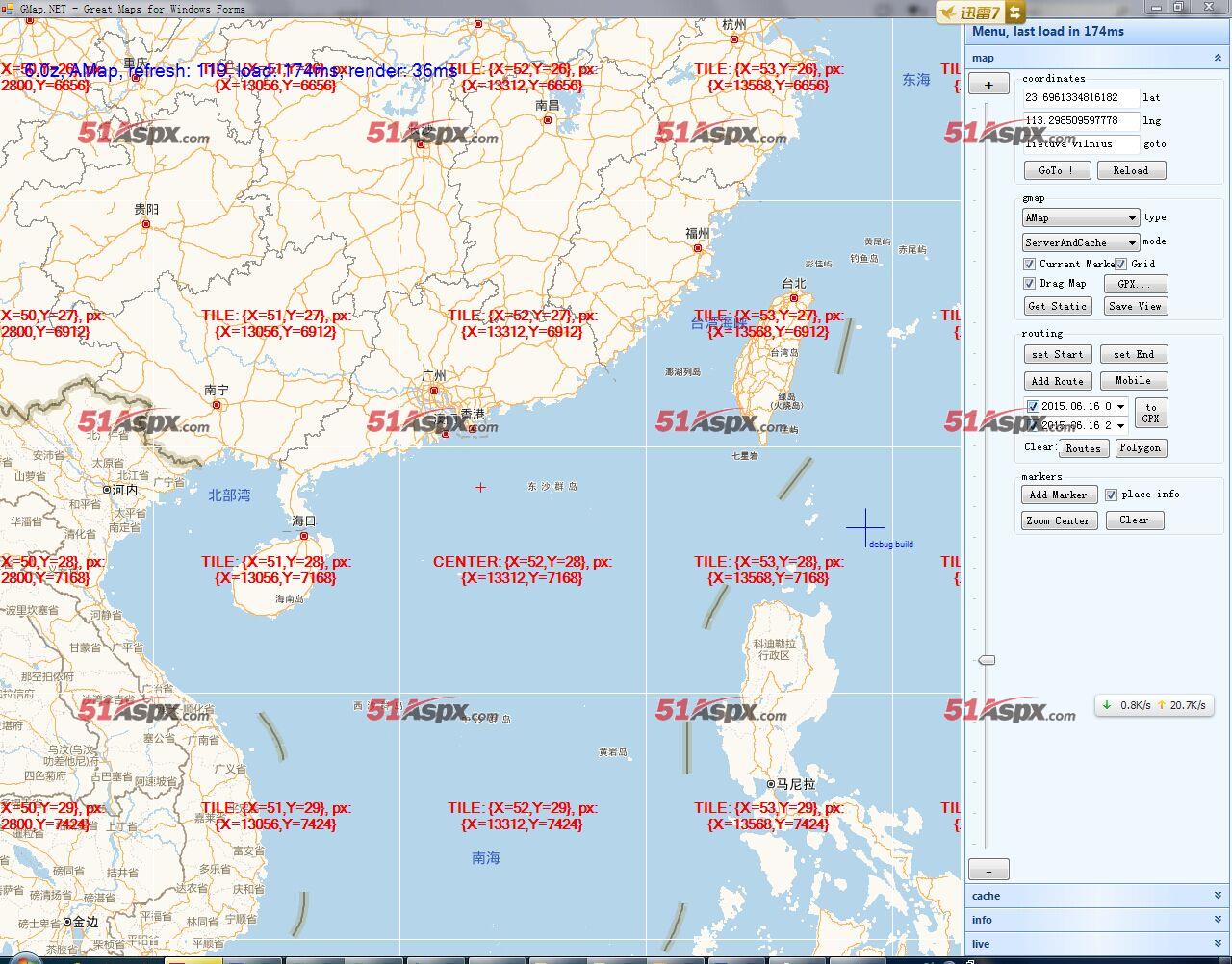Viewport: 1232px width, 964px height.
Task: Click the Xunlei 7 bird logo widget
Action: [x=971, y=13]
